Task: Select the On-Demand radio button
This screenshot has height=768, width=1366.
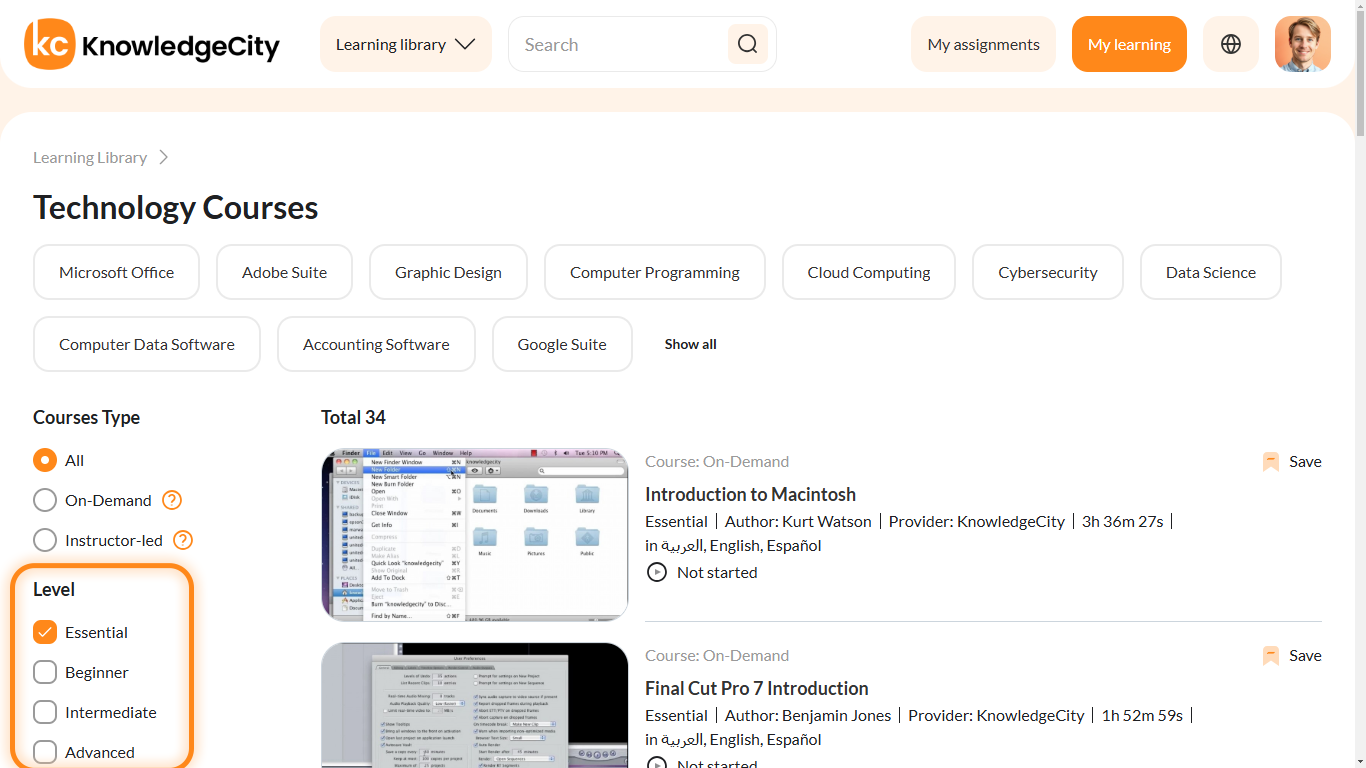Action: [x=45, y=500]
